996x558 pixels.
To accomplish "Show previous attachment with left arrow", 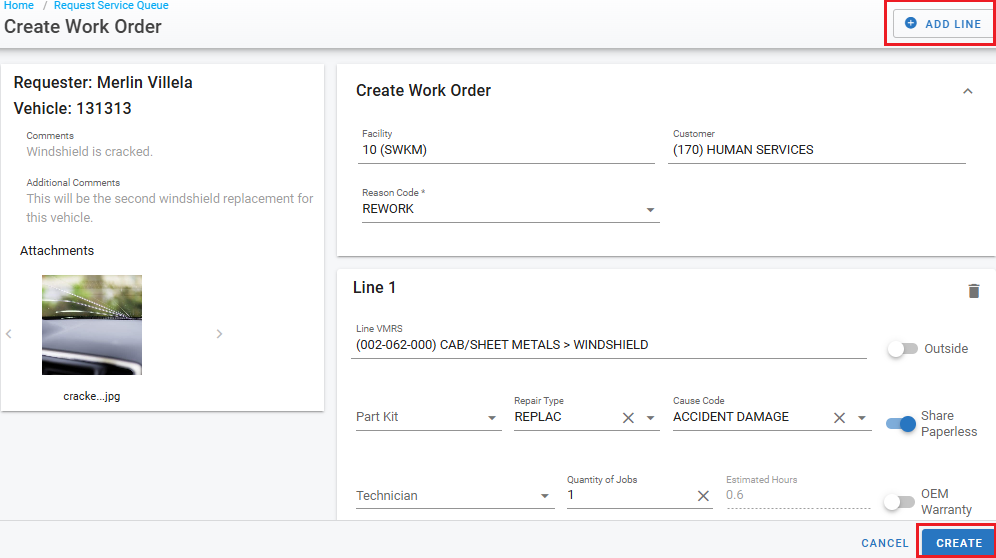I will [9, 334].
